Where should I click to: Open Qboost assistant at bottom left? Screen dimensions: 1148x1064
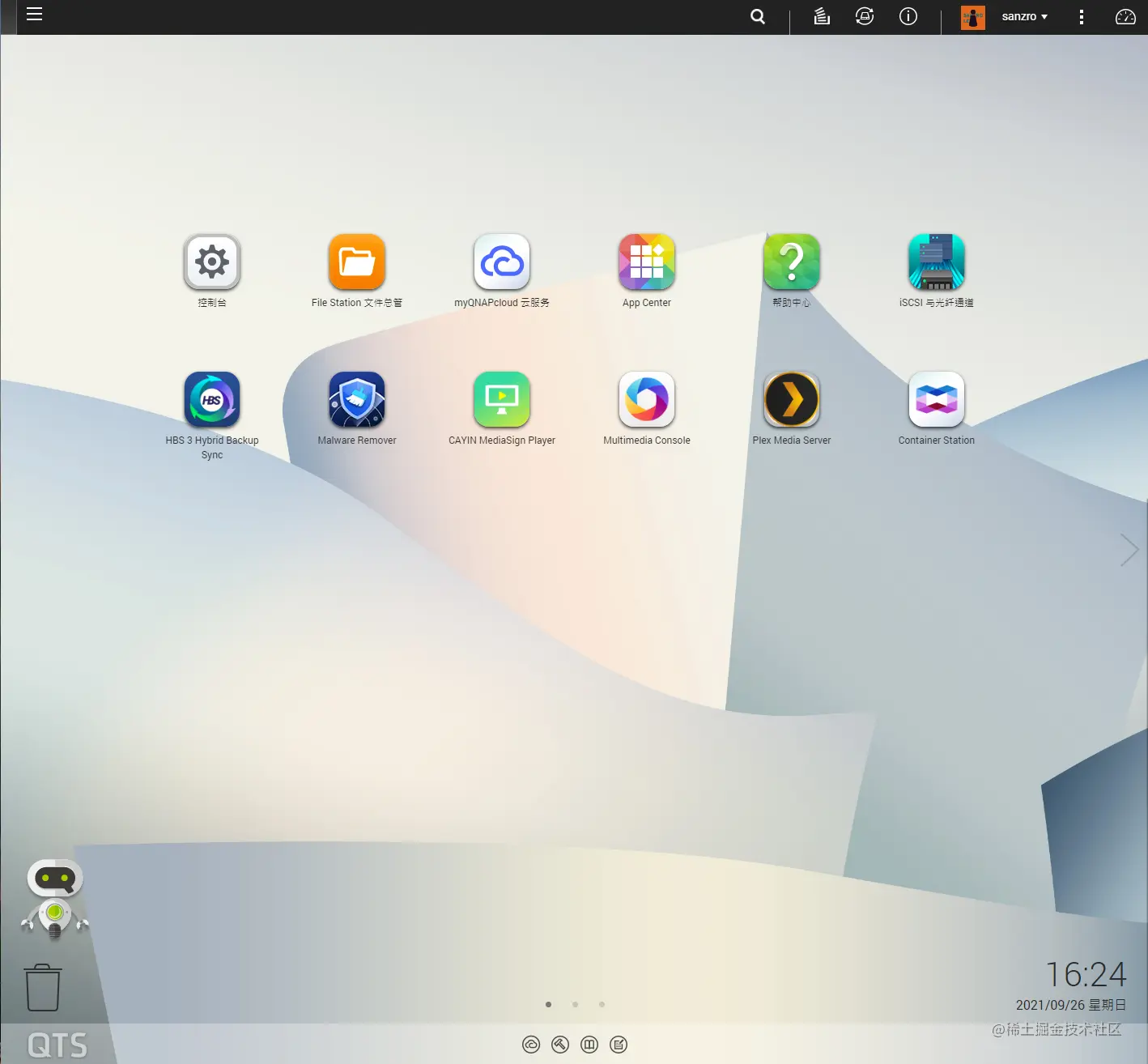[x=54, y=899]
